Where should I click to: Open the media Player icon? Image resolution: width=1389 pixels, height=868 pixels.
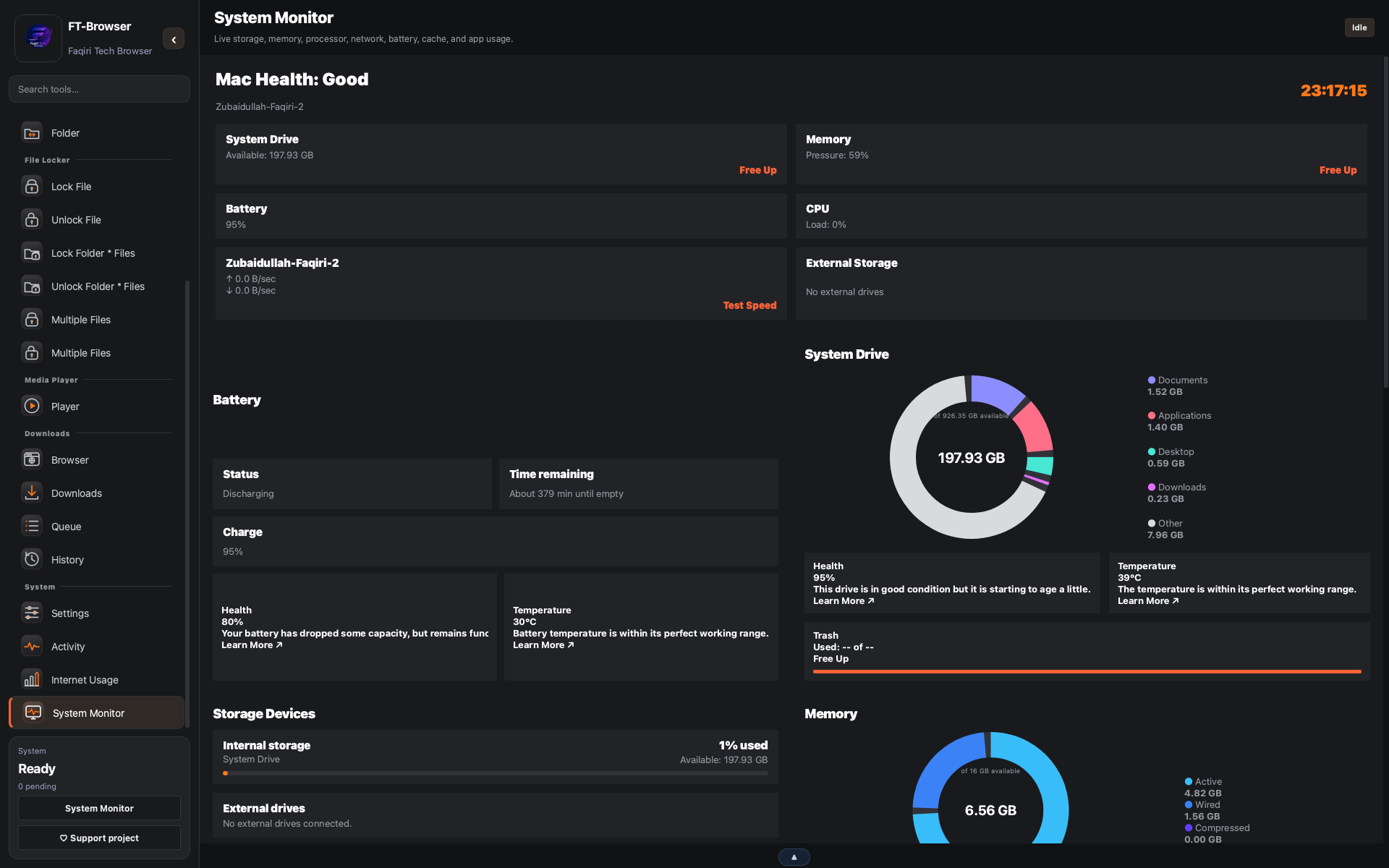pyautogui.click(x=32, y=407)
